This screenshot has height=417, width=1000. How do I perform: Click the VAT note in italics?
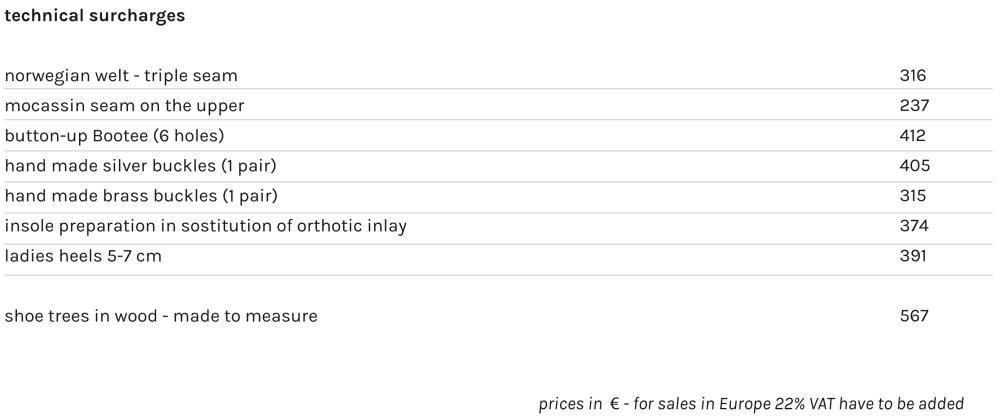[x=751, y=404]
